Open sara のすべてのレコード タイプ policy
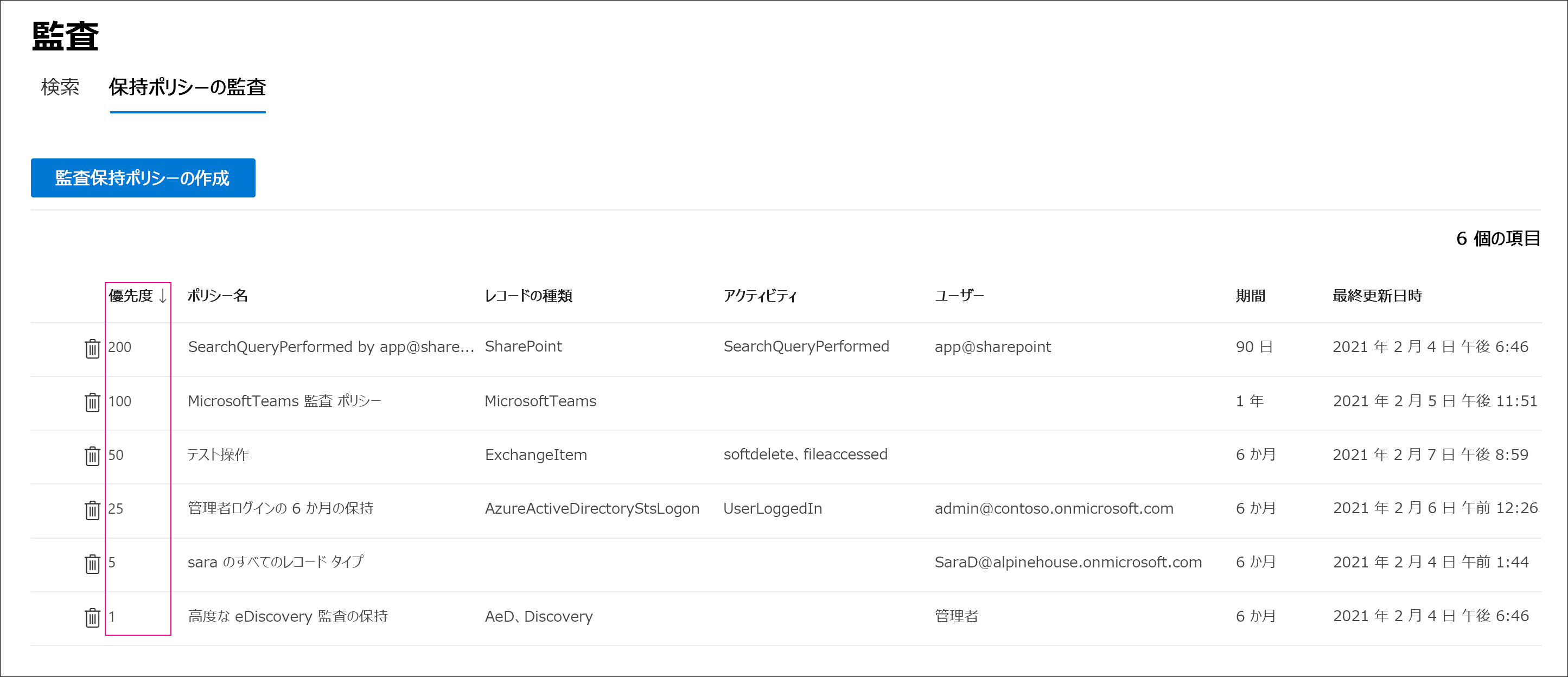1568x677 pixels. click(275, 562)
